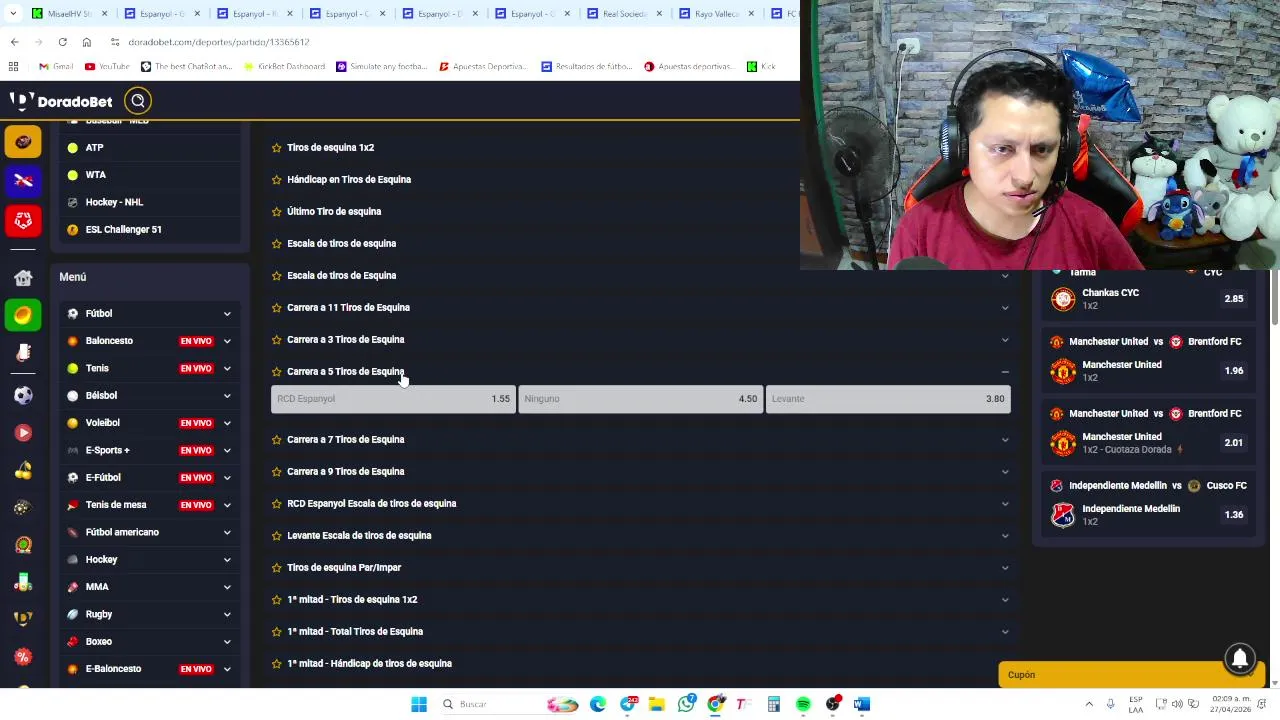This screenshot has width=1280, height=720.
Task: Open the DoradoBet search icon
Action: [x=138, y=101]
